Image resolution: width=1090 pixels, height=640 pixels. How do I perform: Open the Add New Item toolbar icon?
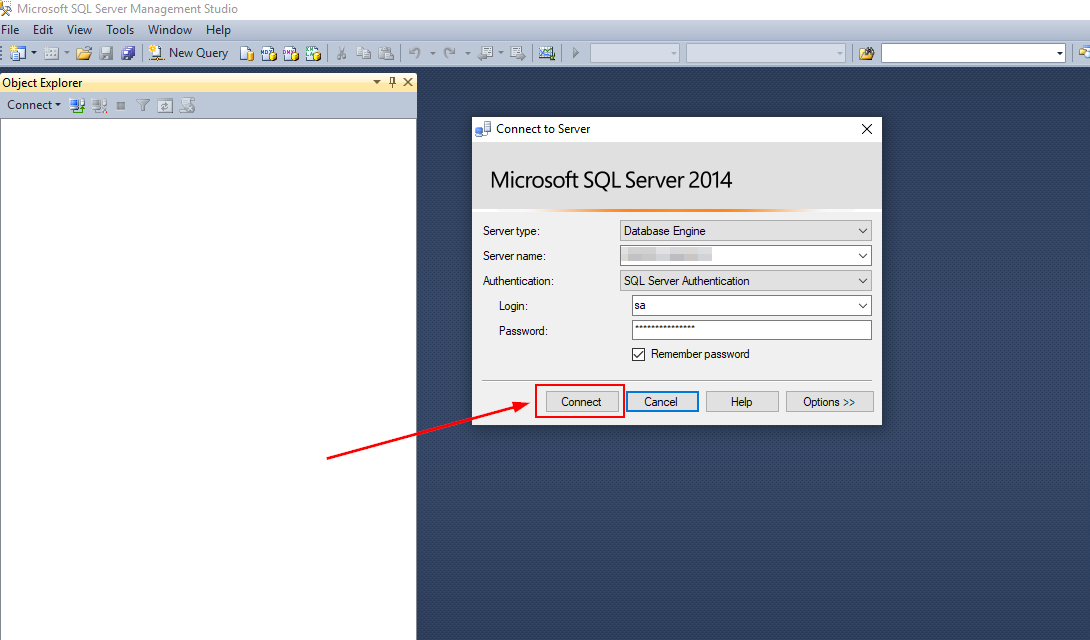click(x=51, y=53)
